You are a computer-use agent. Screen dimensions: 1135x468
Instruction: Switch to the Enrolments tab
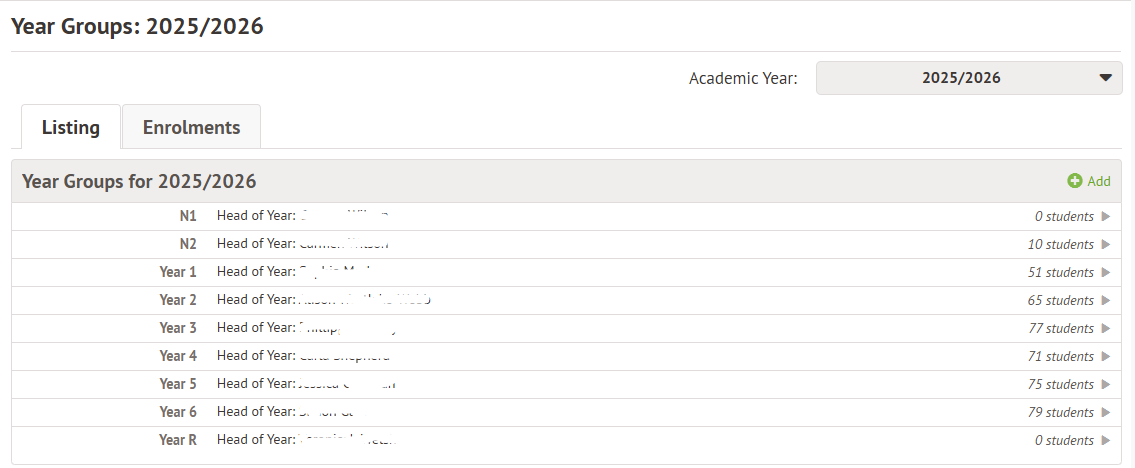(x=191, y=127)
